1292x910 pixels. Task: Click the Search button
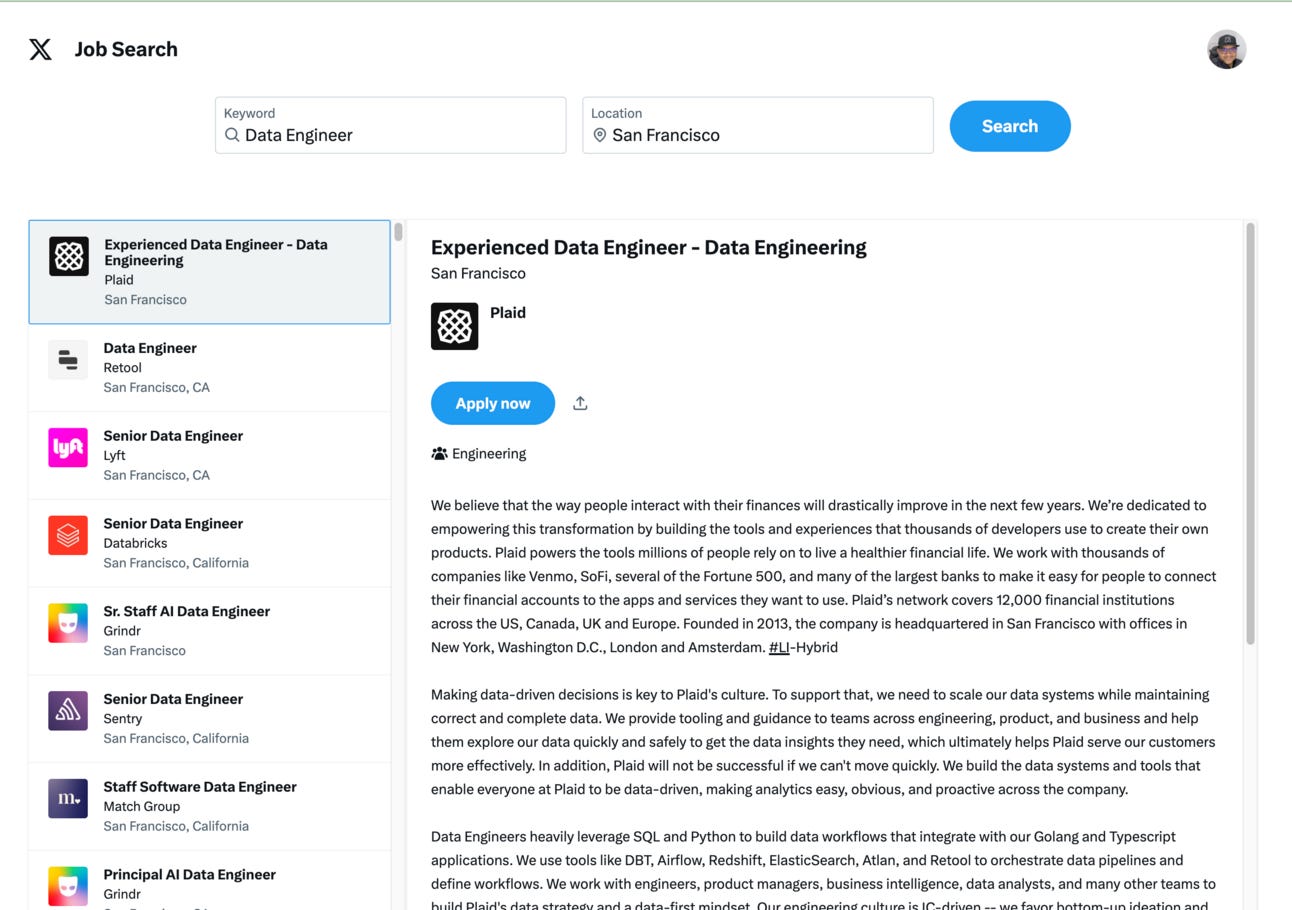(1010, 126)
